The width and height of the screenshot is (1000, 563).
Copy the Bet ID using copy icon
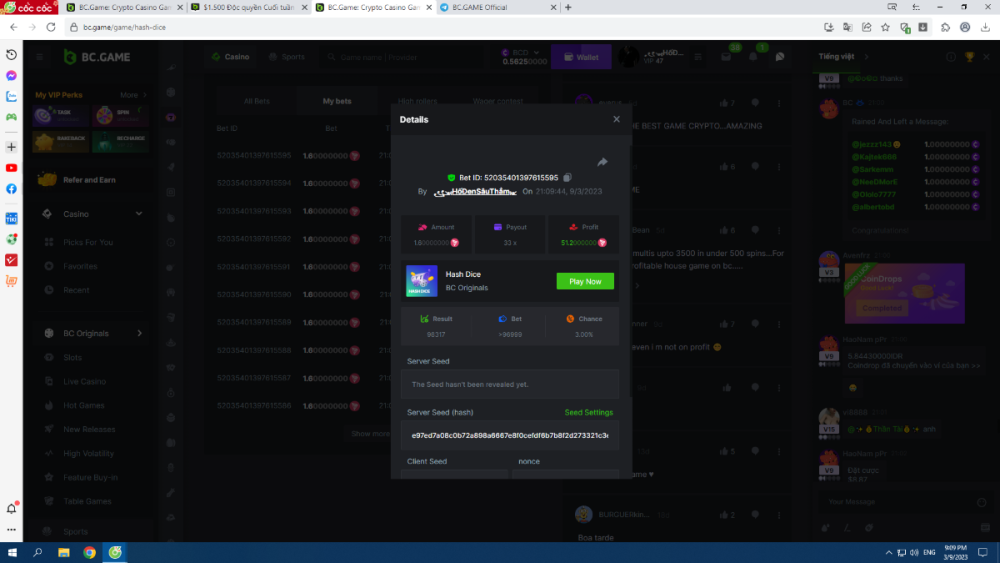pyautogui.click(x=568, y=177)
